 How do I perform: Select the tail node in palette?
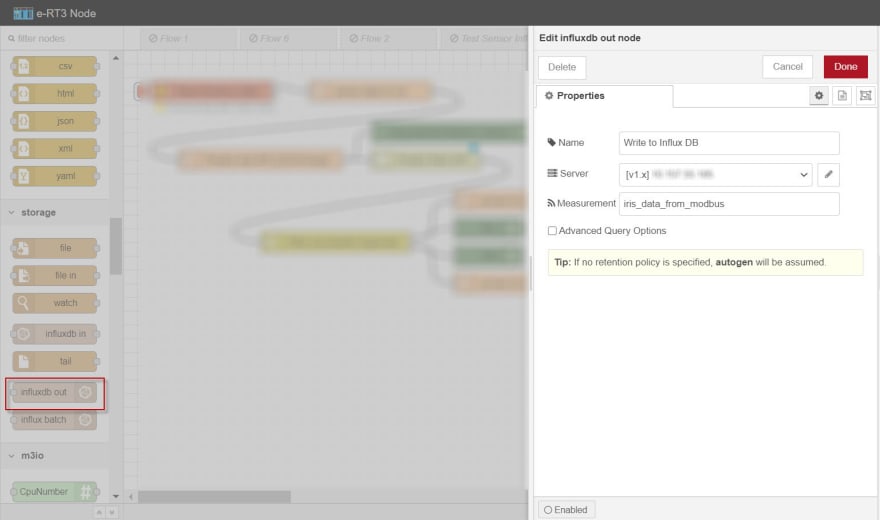coord(54,361)
